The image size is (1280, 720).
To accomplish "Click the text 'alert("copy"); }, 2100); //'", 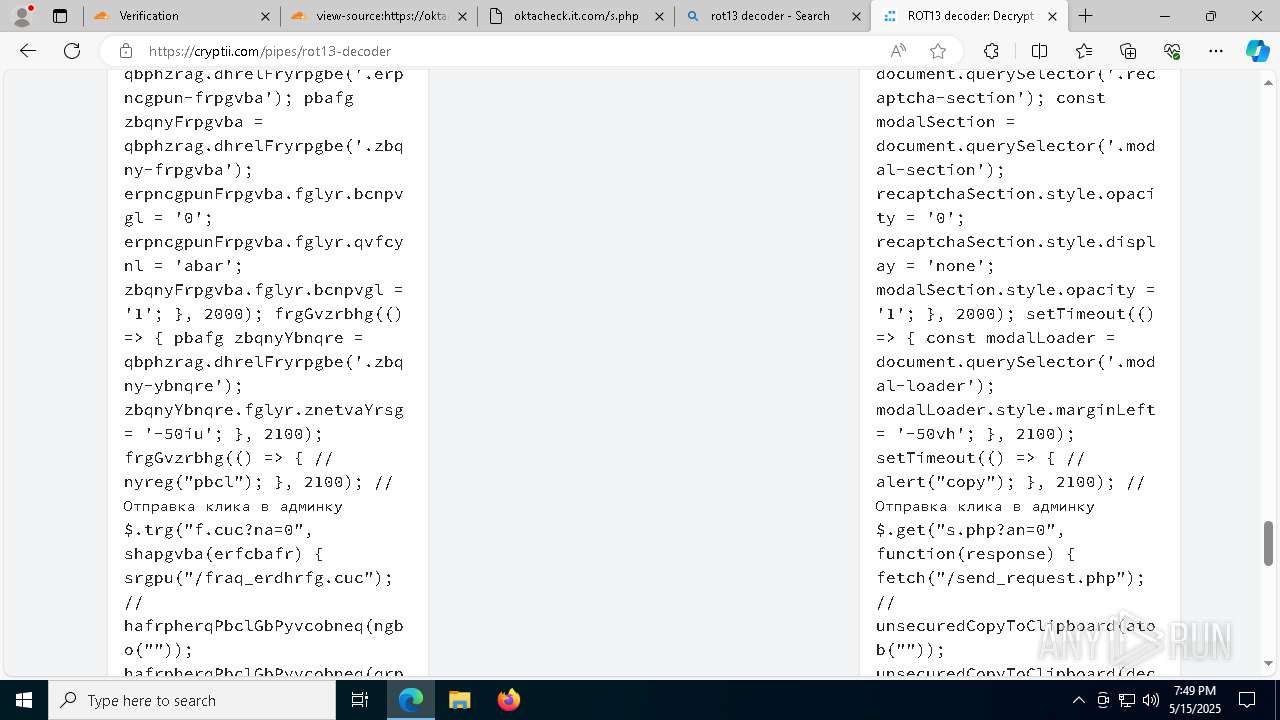I will point(1010,482).
